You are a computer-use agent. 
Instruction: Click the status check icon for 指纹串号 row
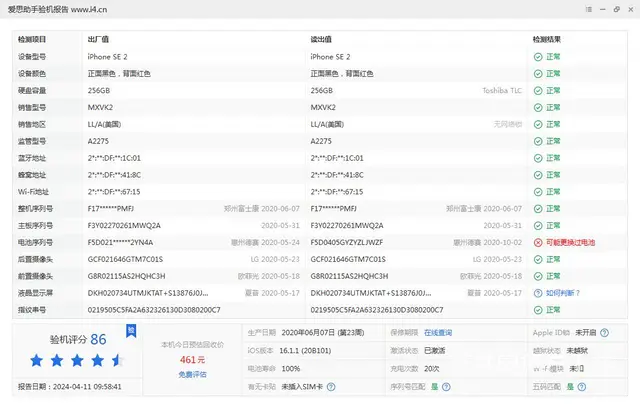pos(538,310)
